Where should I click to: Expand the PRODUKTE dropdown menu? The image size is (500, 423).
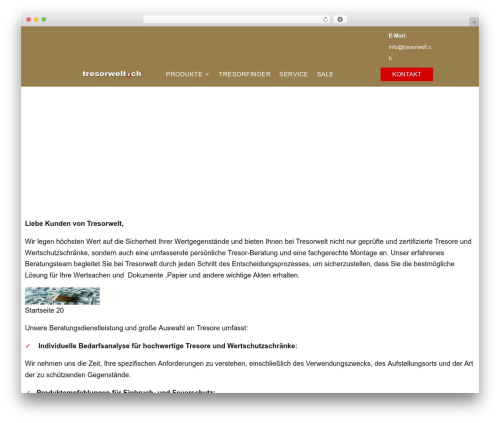(x=187, y=74)
